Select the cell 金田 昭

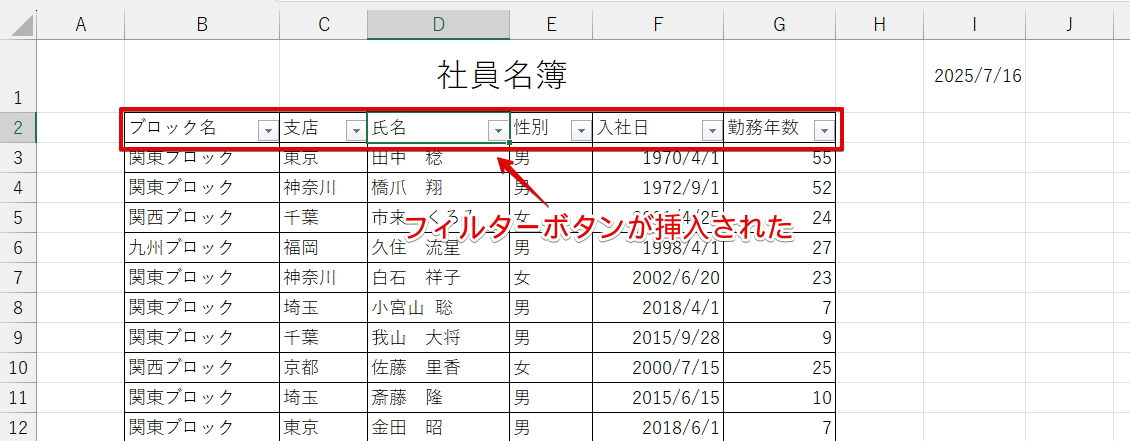pos(438,427)
